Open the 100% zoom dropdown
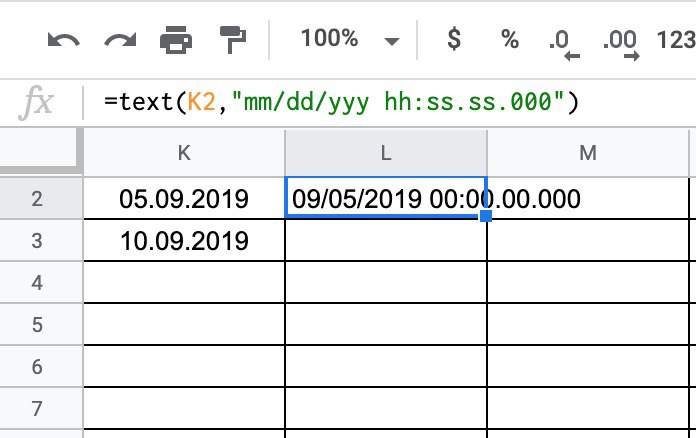This screenshot has height=438, width=696. [350, 39]
